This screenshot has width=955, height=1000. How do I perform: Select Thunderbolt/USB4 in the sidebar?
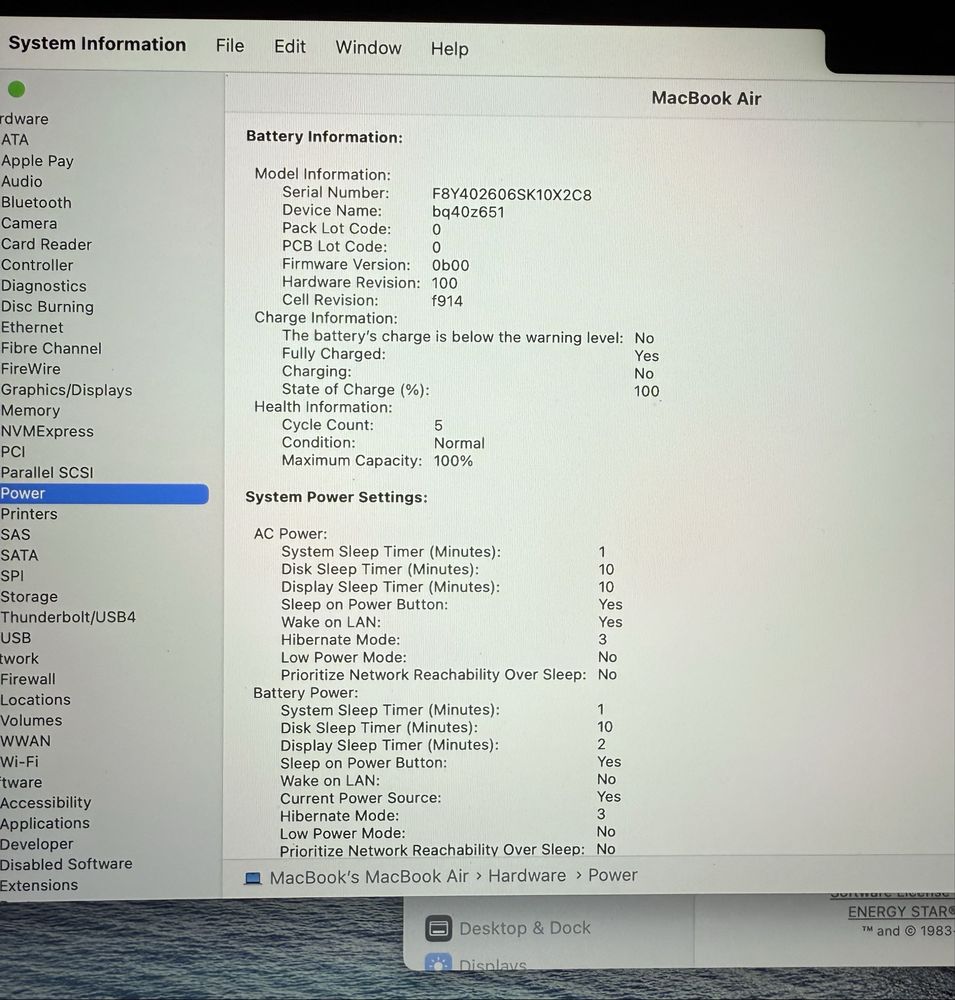point(68,617)
